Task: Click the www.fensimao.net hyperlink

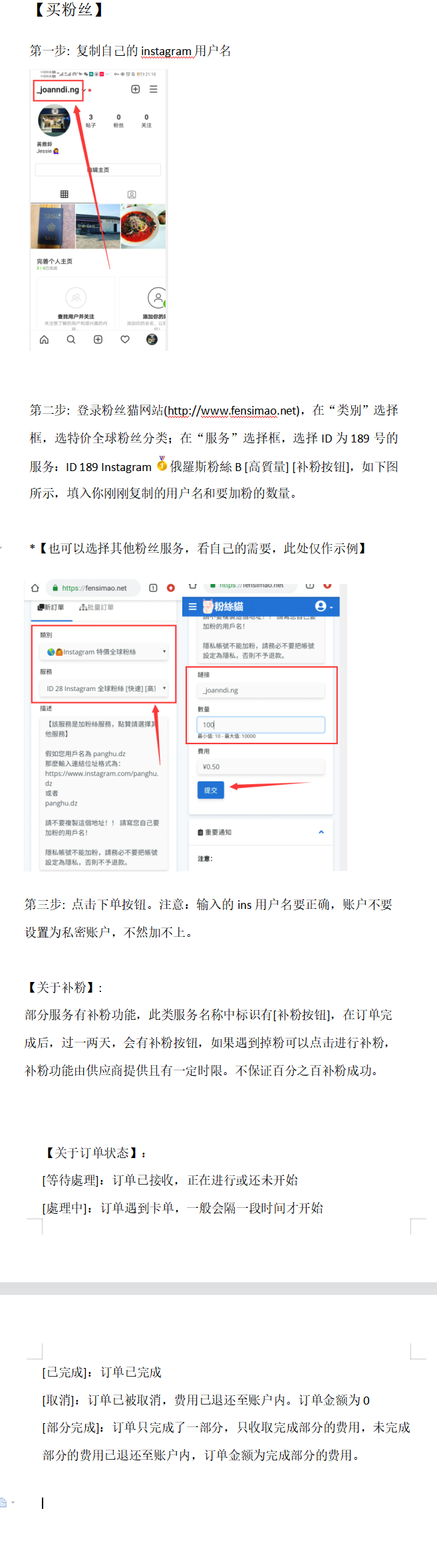Action: point(248,410)
